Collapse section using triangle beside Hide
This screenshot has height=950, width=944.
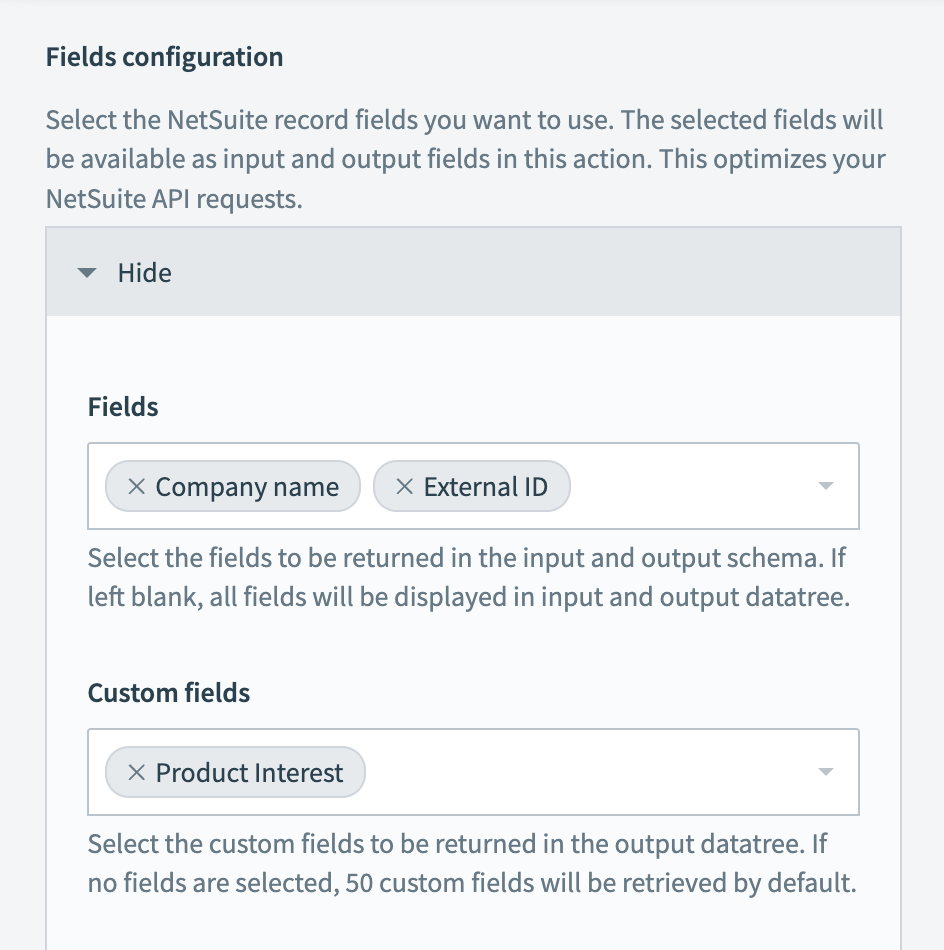(87, 273)
